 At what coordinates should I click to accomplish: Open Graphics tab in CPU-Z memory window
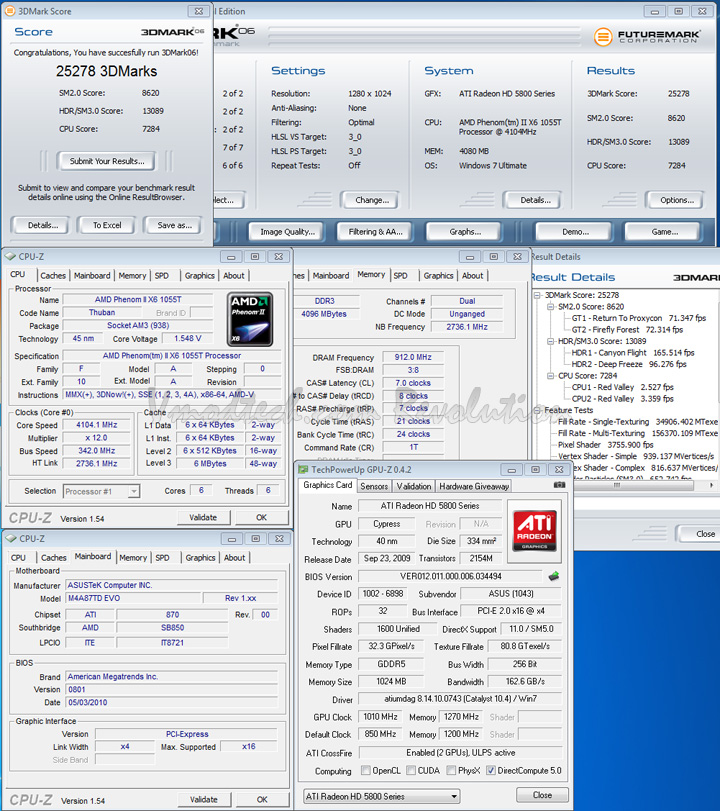(x=438, y=276)
